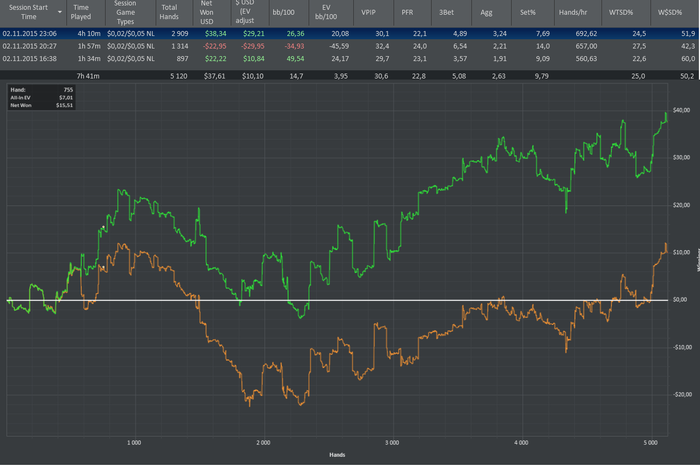Image resolution: width=700 pixels, height=466 pixels.
Task: Click hands/hr value 692,62
Action: tap(586, 33)
